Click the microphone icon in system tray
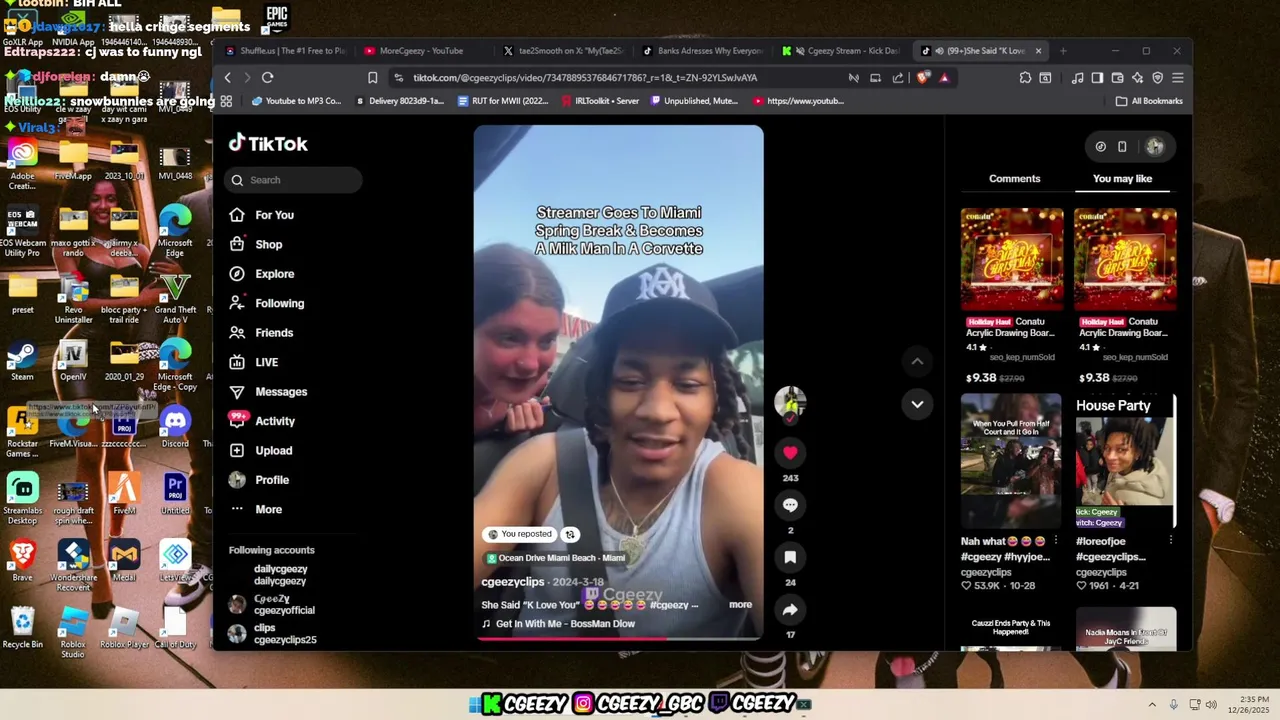 pyautogui.click(x=1173, y=705)
